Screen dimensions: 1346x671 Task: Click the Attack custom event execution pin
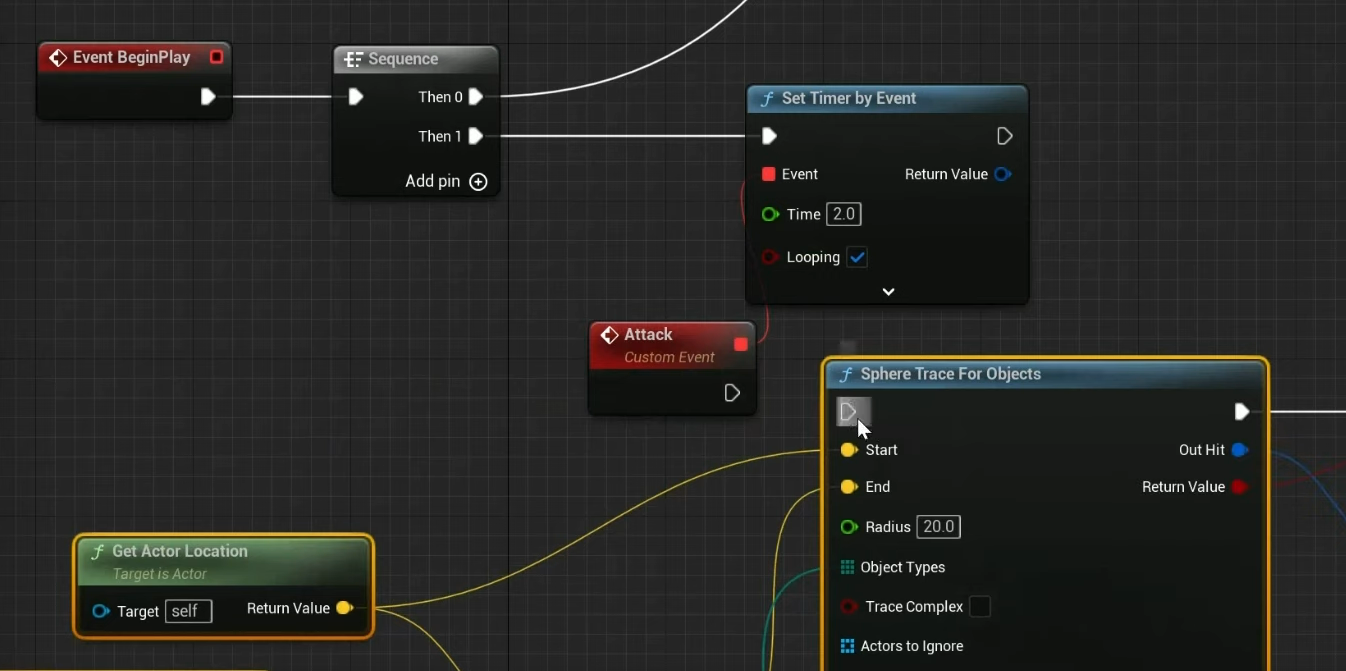(732, 393)
